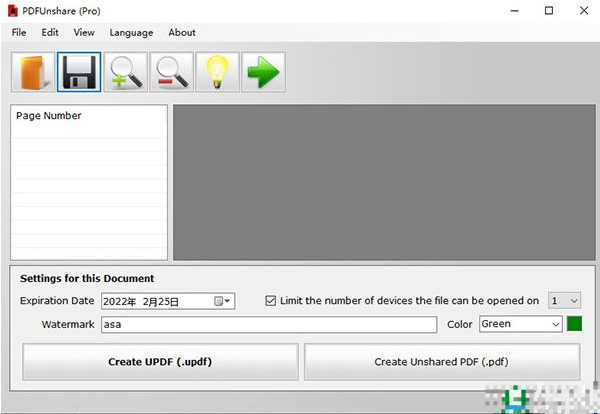Toggle the limit number of devices checkbox
This screenshot has width=600, height=414.
pyautogui.click(x=271, y=301)
